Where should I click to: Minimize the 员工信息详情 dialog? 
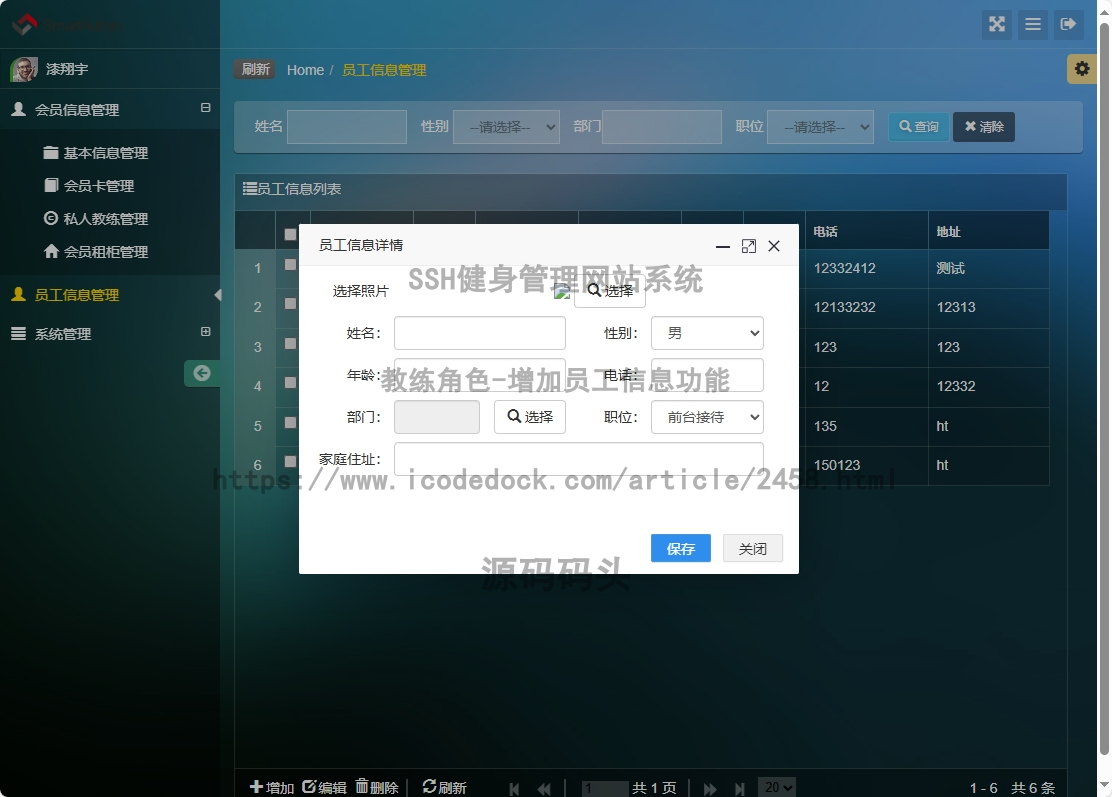pos(723,246)
